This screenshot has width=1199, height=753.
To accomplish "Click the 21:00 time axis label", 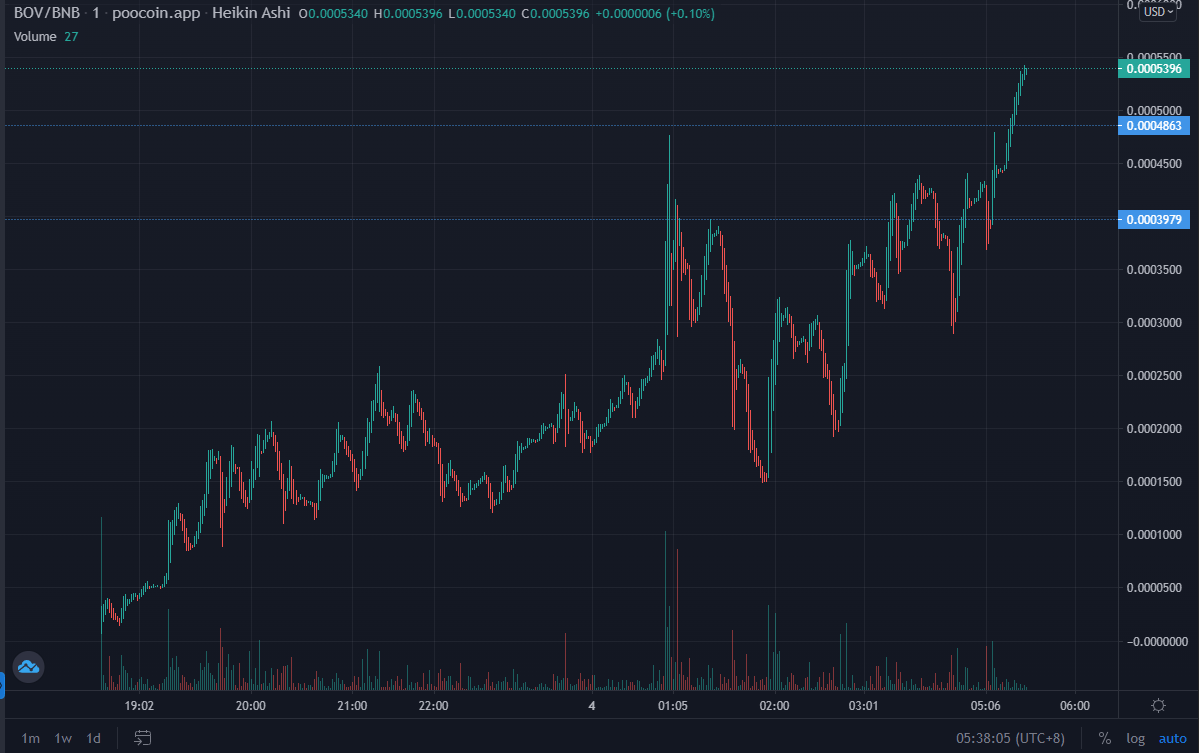I will (x=352, y=706).
